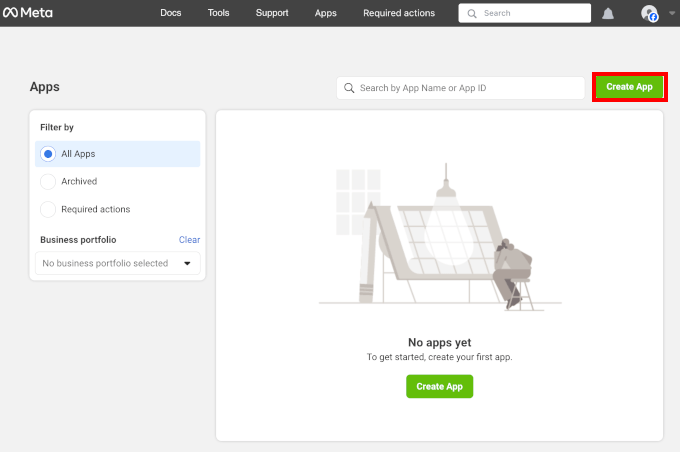The image size is (680, 452).
Task: Go to Support in top navigation
Action: coord(272,13)
